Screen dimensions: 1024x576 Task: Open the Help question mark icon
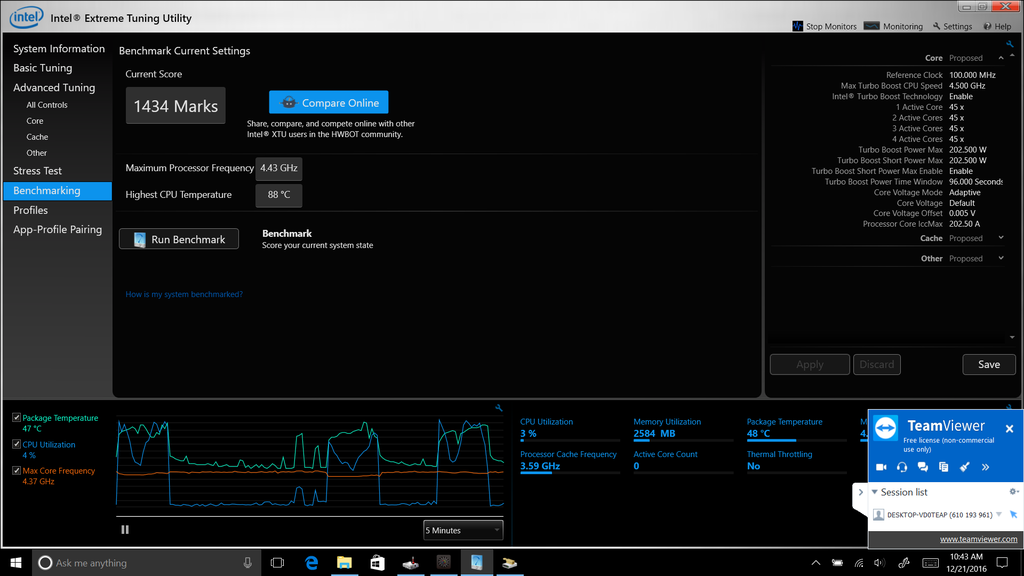[x=987, y=26]
